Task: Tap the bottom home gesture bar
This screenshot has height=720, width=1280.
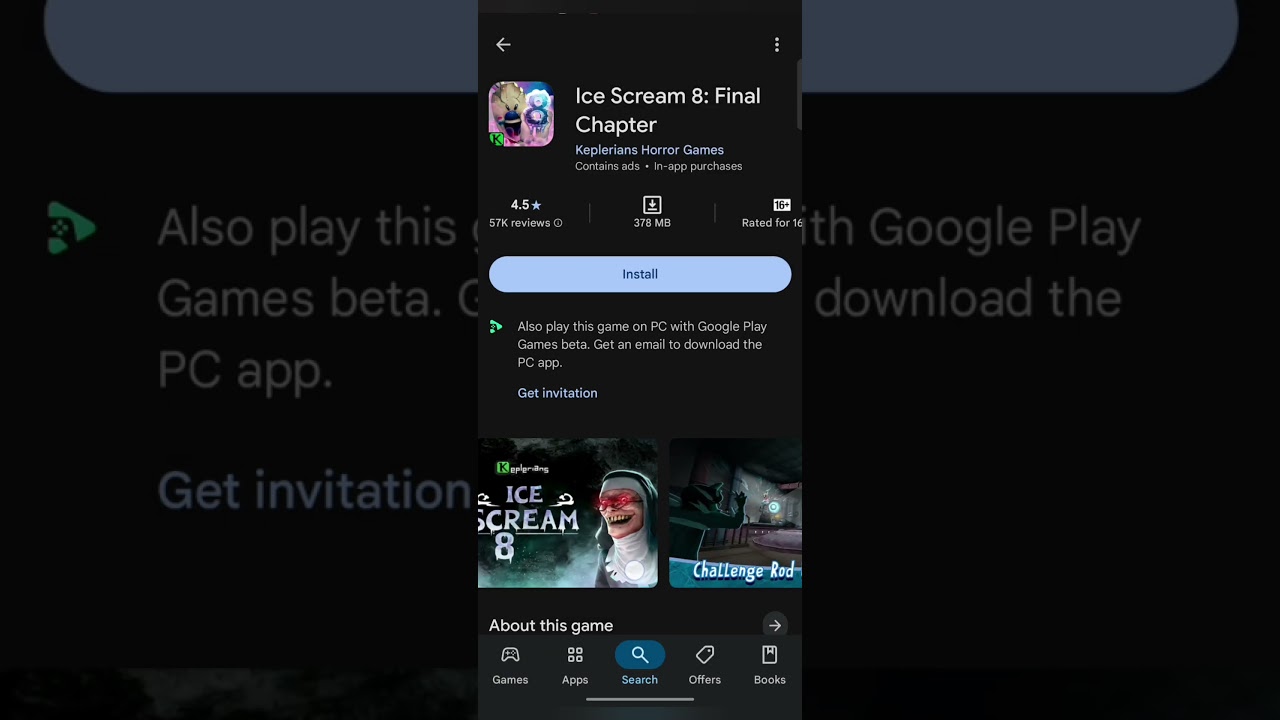Action: [640, 700]
